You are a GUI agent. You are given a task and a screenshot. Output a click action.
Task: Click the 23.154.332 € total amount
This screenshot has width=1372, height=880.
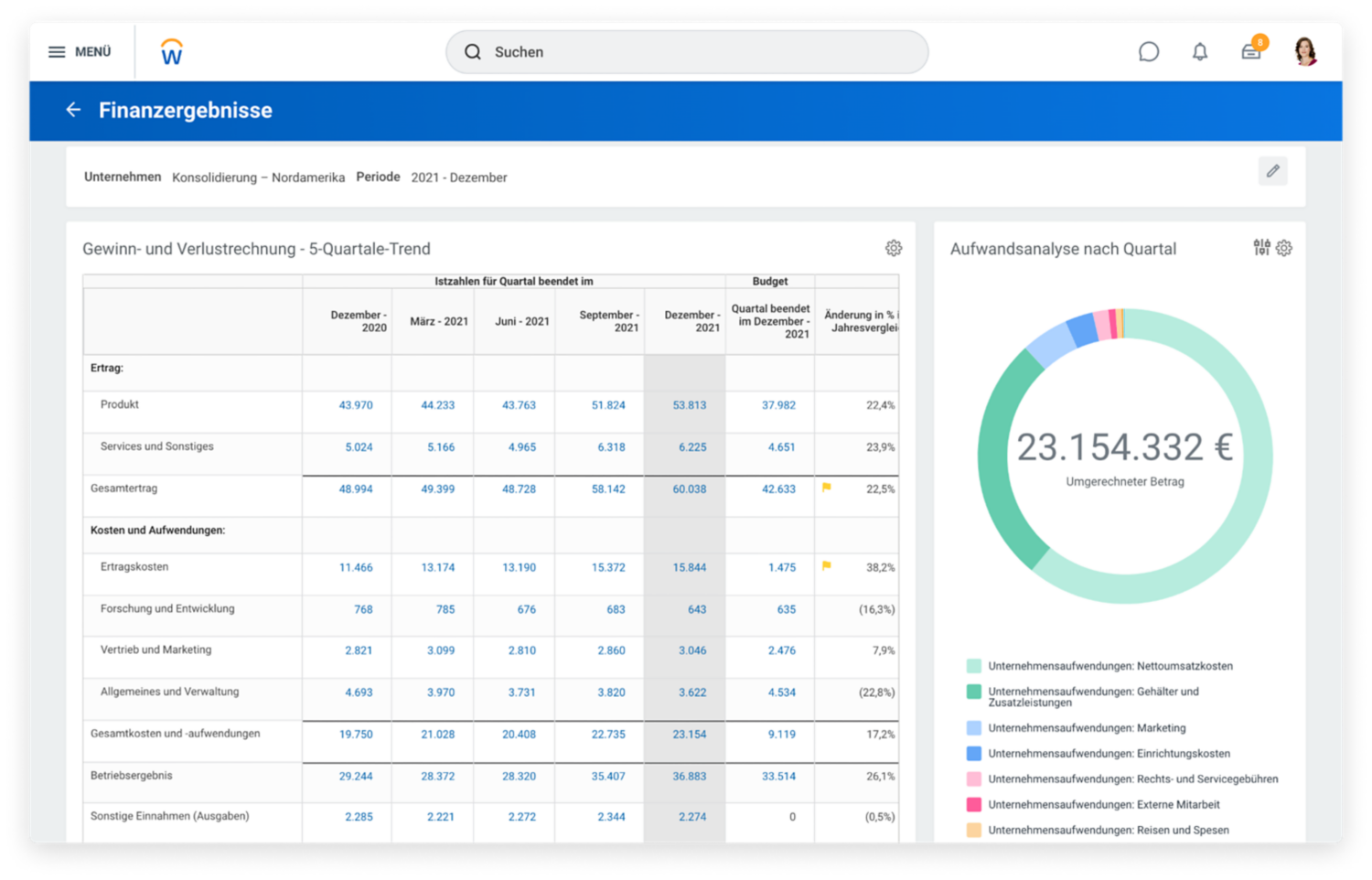click(x=1125, y=447)
